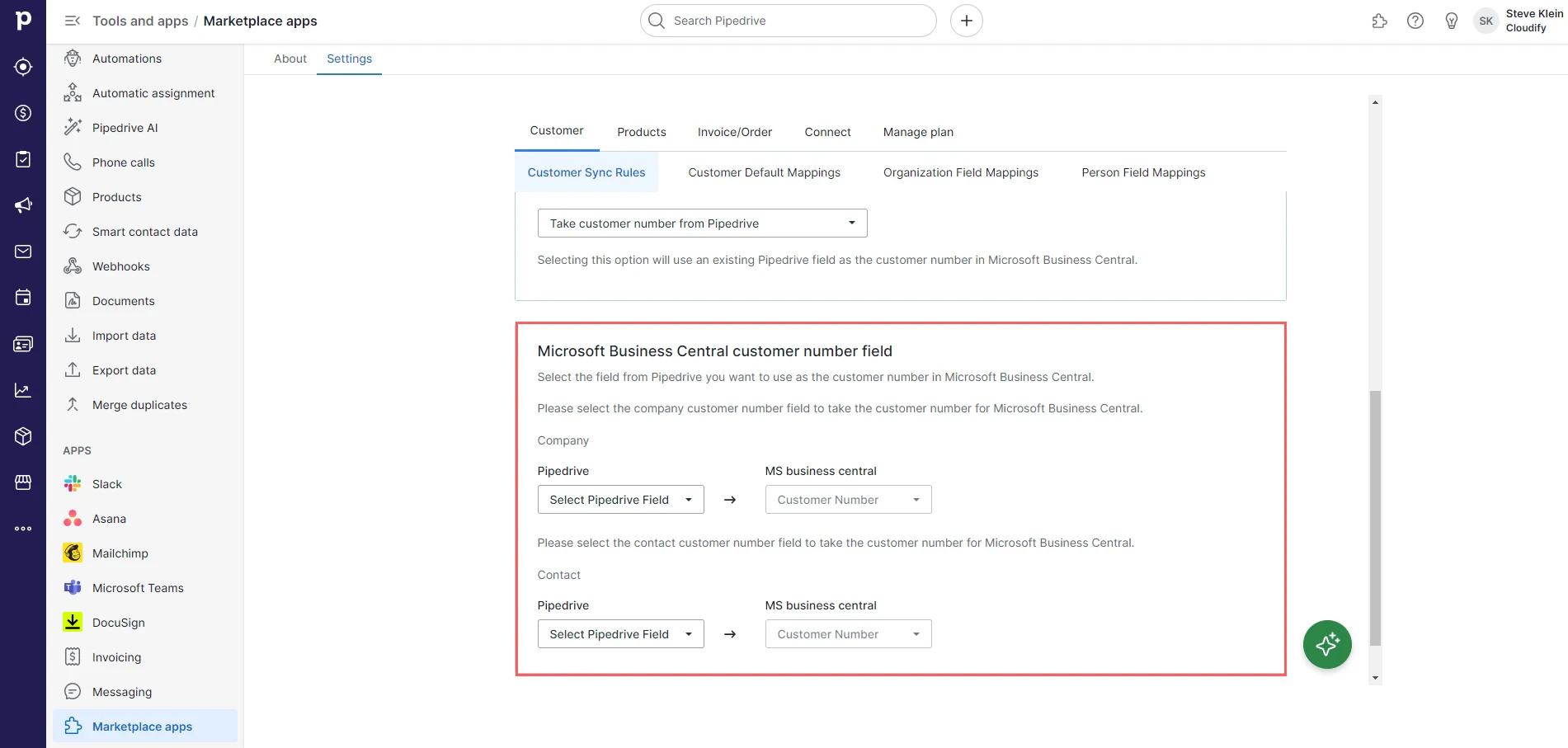Open More ellipsis icon in rail
This screenshot has height=748, width=1568.
23,529
